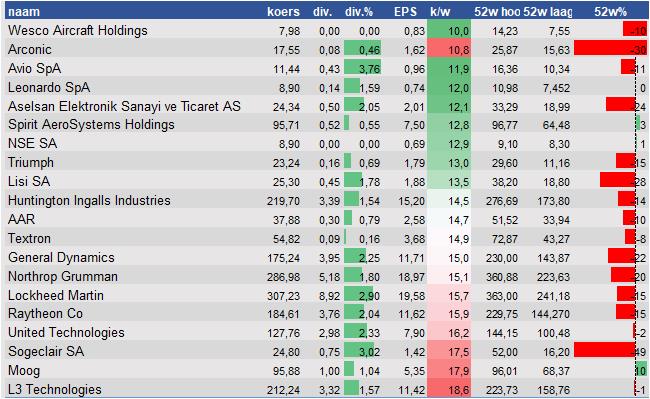Select Arconic's red k/w cell 10,8
Viewport: 650px width, 399px height.
click(449, 50)
